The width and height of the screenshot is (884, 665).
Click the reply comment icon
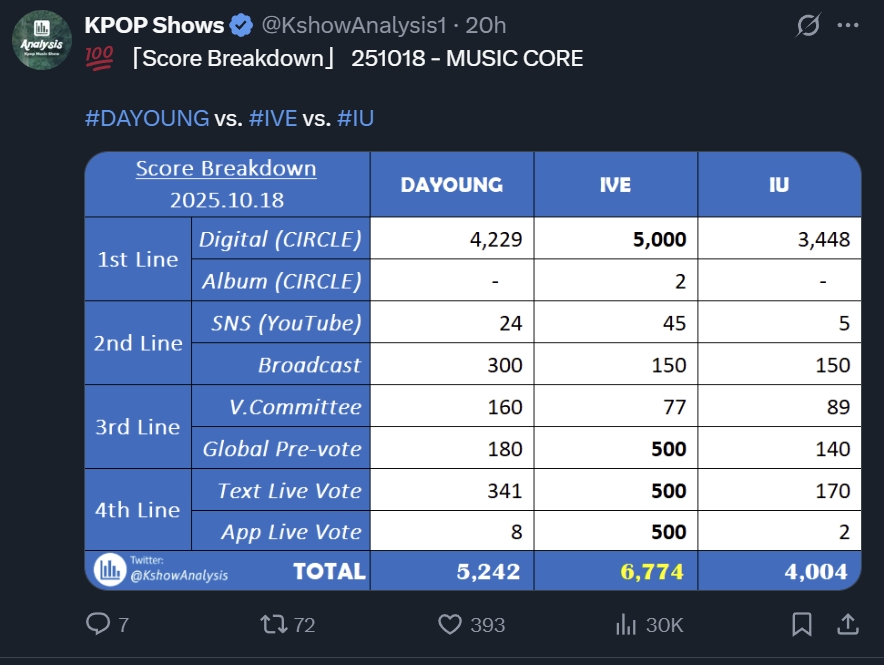[98, 625]
